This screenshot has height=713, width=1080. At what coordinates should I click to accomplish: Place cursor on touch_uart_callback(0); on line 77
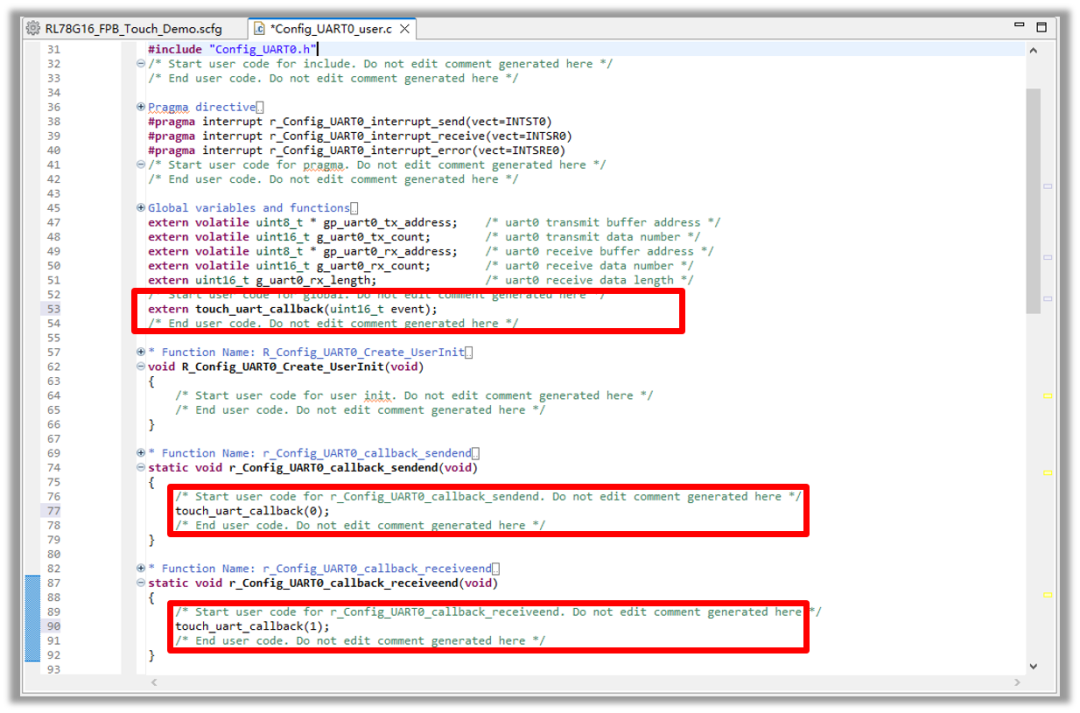point(251,511)
